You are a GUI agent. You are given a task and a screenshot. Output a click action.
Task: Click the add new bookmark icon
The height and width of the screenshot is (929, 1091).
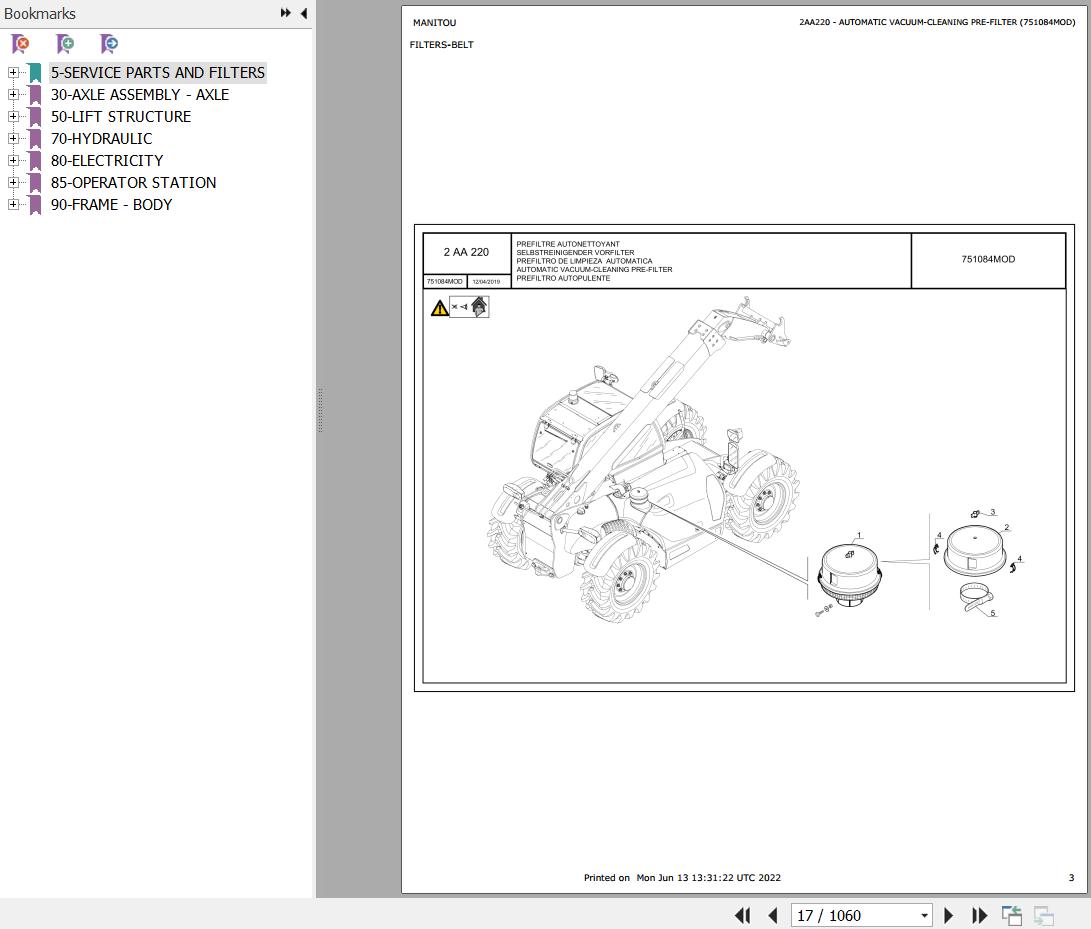tap(65, 44)
